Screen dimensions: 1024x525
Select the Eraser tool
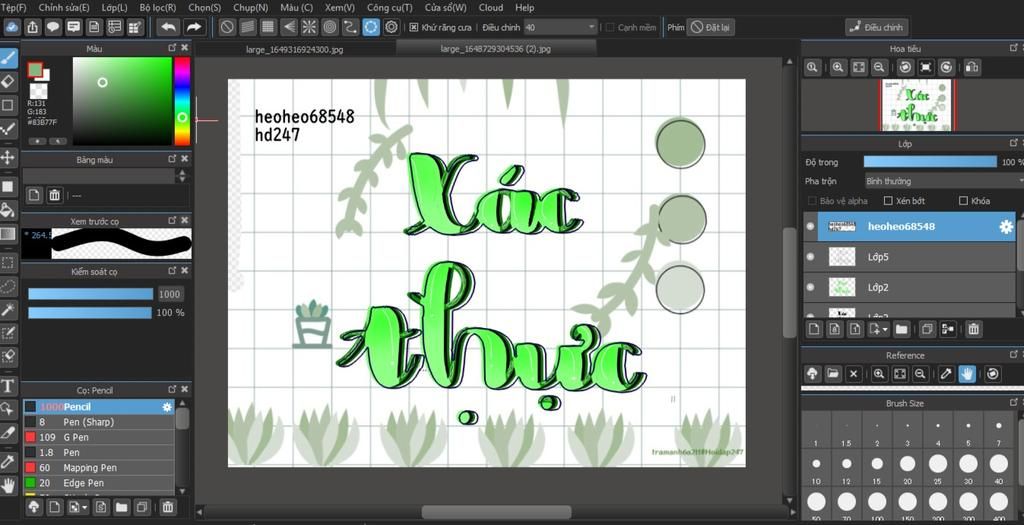8,82
